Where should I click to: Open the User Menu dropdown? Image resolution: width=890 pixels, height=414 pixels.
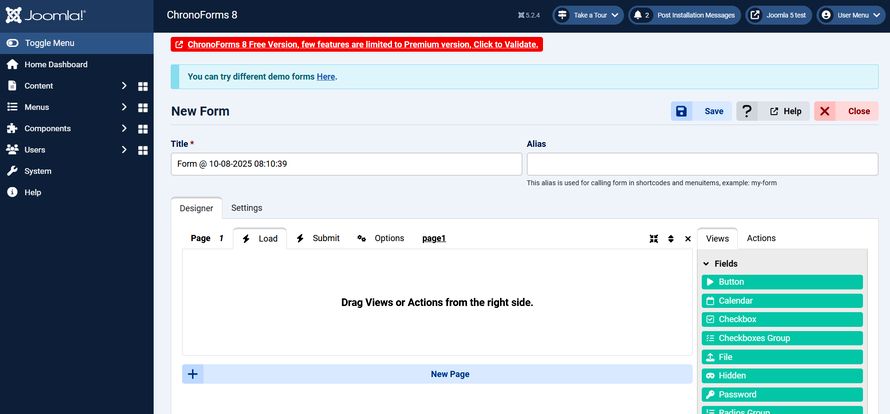tap(850, 15)
